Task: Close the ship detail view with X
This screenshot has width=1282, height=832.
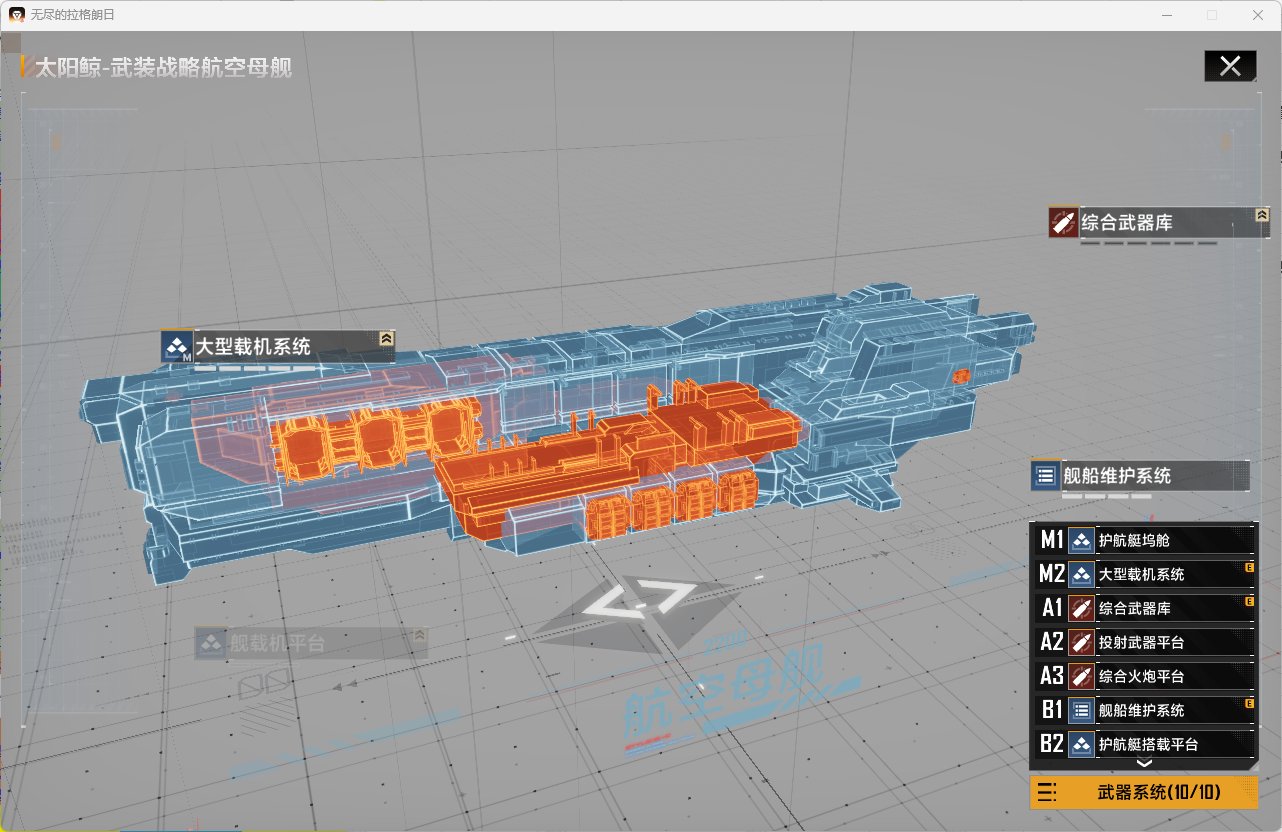Action: [x=1230, y=66]
